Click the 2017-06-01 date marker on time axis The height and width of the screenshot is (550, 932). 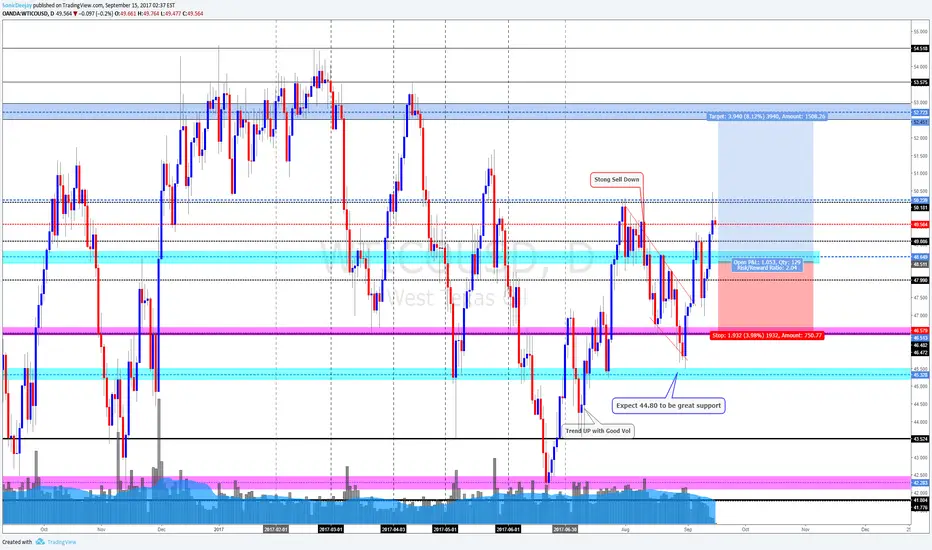coord(508,529)
